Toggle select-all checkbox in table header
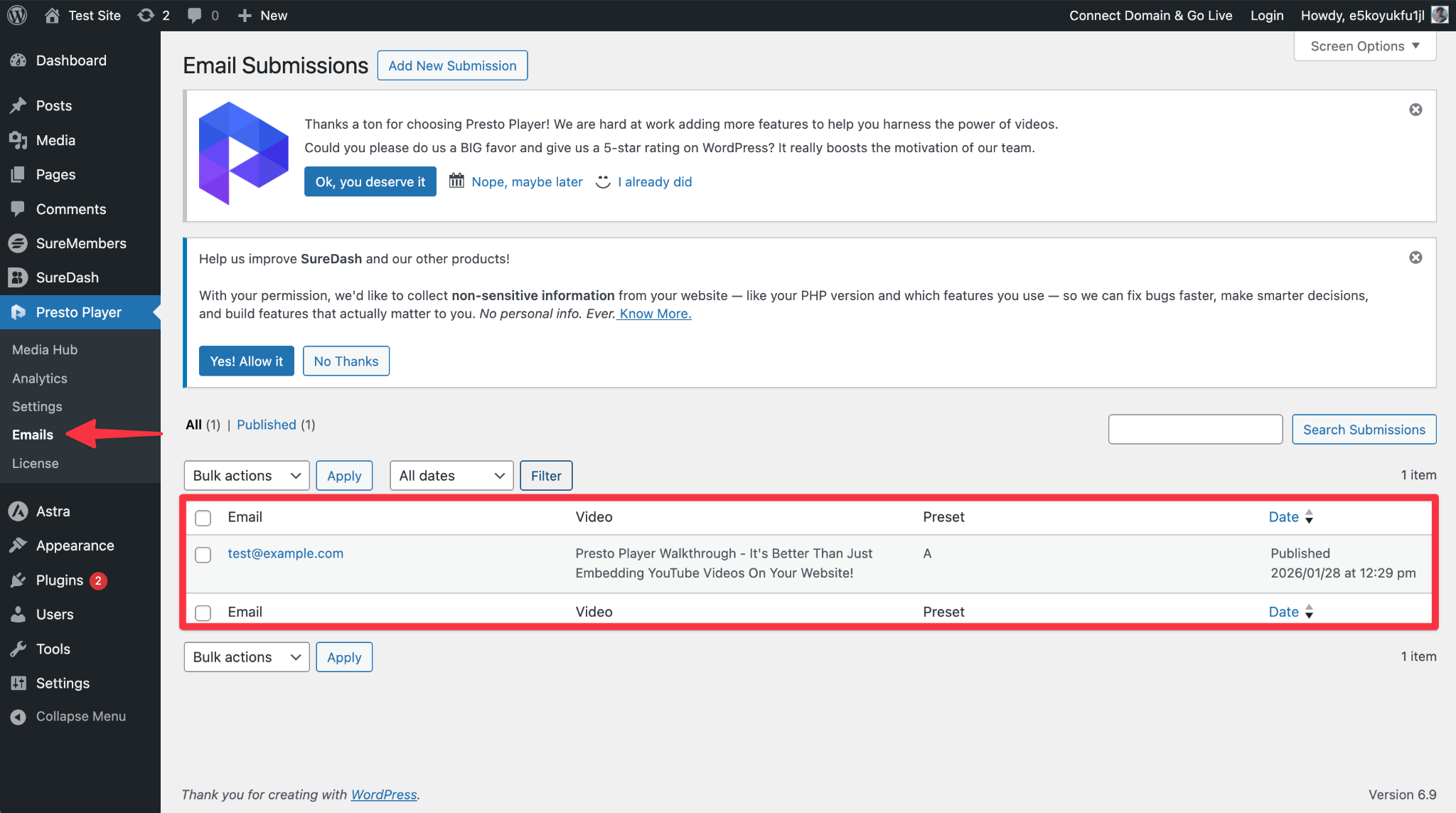 tap(203, 518)
